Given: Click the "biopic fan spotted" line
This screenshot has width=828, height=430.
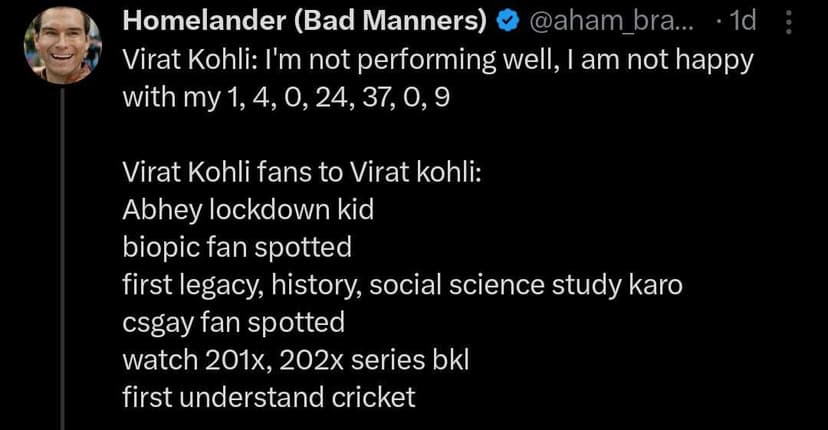Looking at the screenshot, I should [x=236, y=247].
